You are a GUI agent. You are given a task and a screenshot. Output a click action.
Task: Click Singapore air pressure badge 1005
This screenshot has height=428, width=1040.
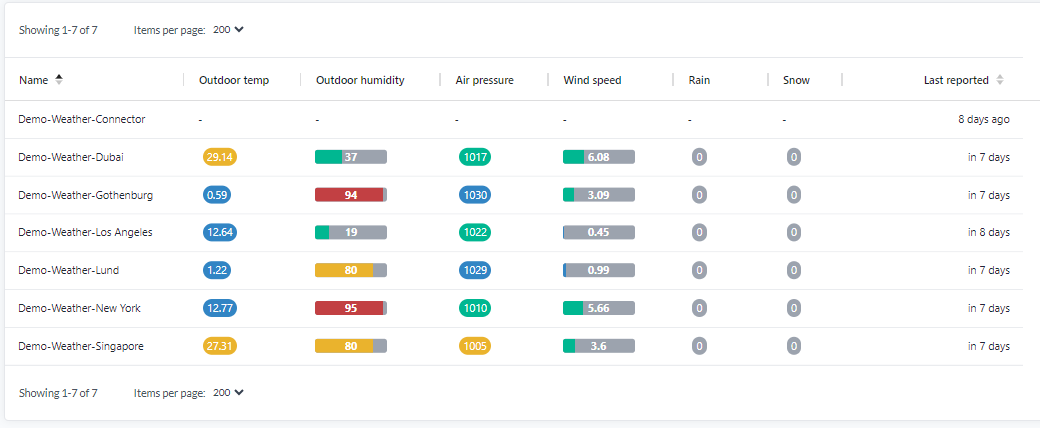pyautogui.click(x=475, y=346)
